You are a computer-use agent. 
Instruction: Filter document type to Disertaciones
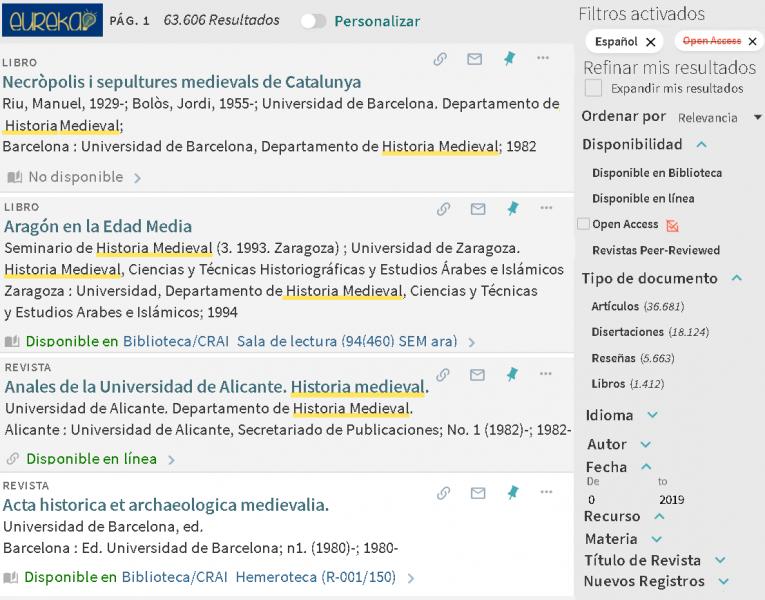pos(650,332)
